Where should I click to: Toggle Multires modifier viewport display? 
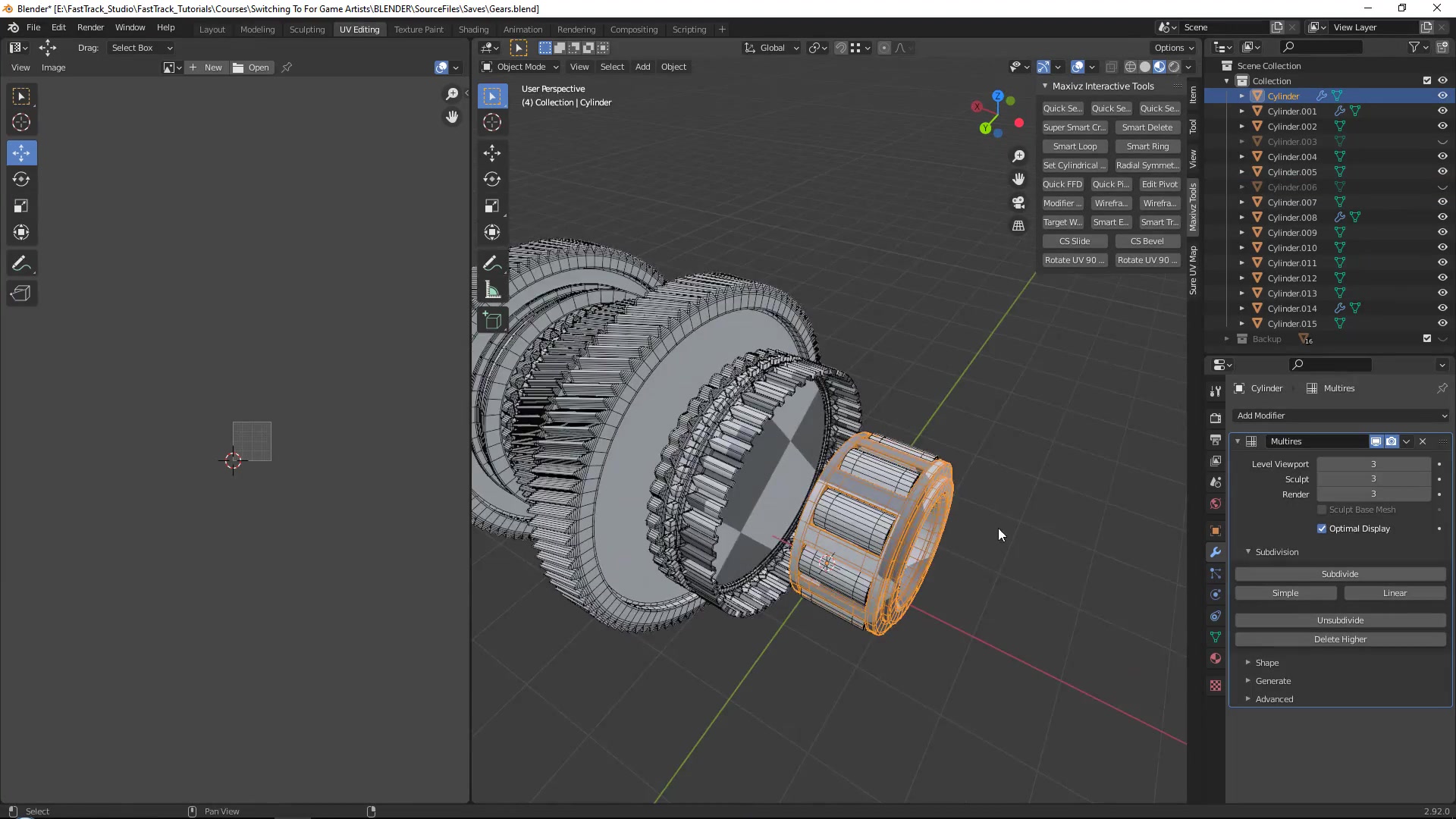(1376, 441)
